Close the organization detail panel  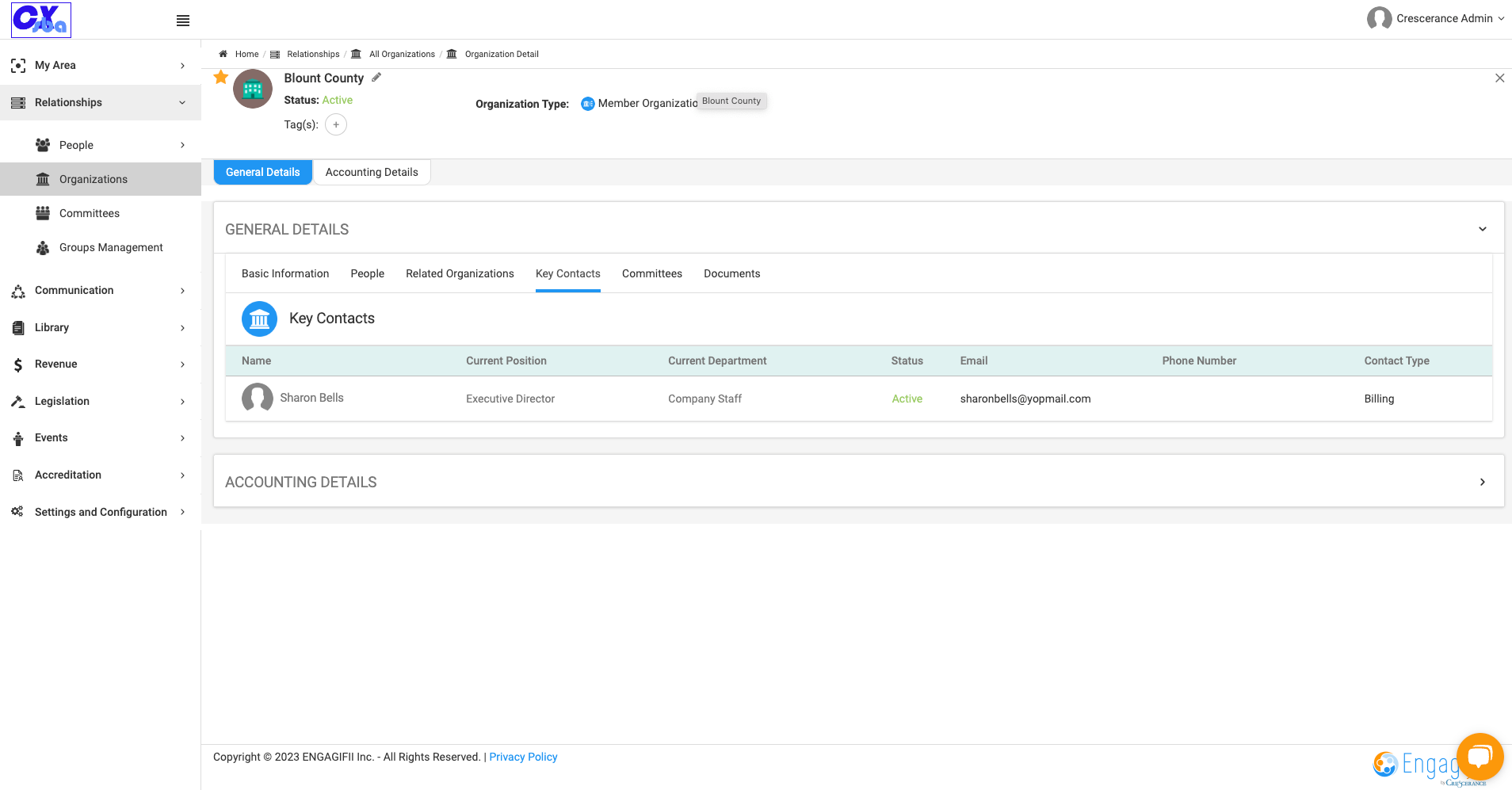[1499, 78]
